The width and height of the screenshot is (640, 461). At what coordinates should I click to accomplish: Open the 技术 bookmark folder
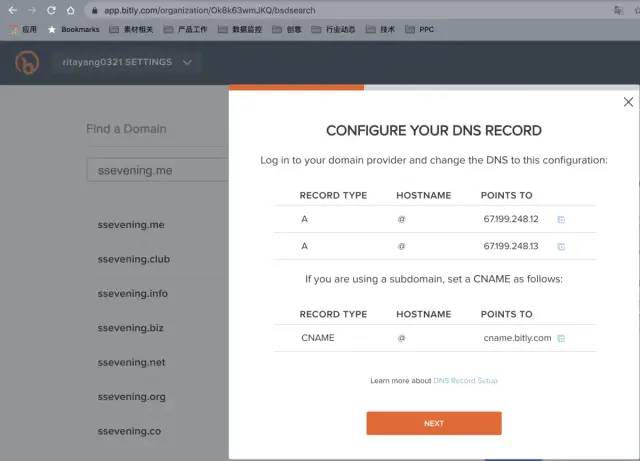click(380, 29)
